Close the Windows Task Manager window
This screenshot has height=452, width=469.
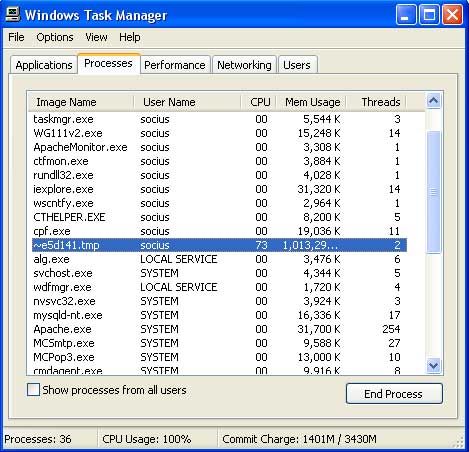[452, 15]
